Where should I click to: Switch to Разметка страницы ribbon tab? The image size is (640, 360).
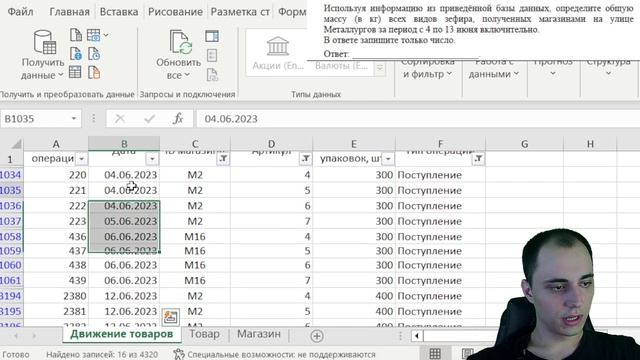tap(240, 12)
